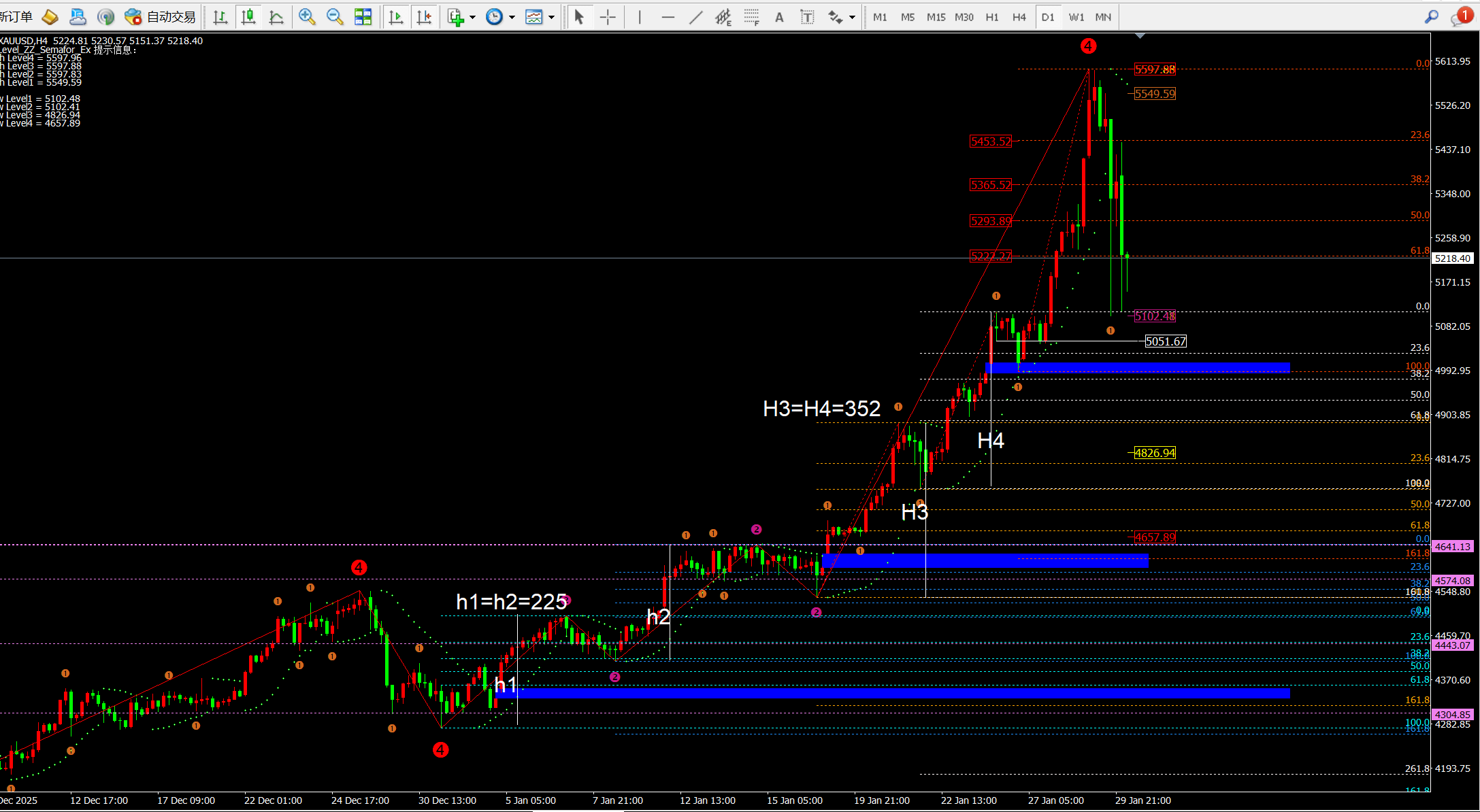The height and width of the screenshot is (812, 1480).
Task: Draw a trendline with the diagonal line tool
Action: coord(695,17)
